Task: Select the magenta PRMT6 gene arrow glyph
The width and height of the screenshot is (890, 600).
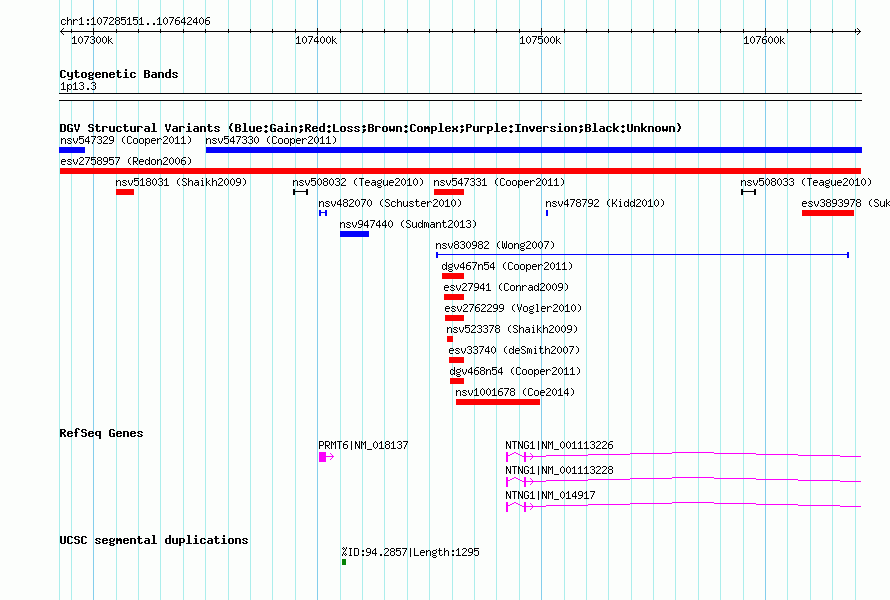Action: tap(326, 457)
